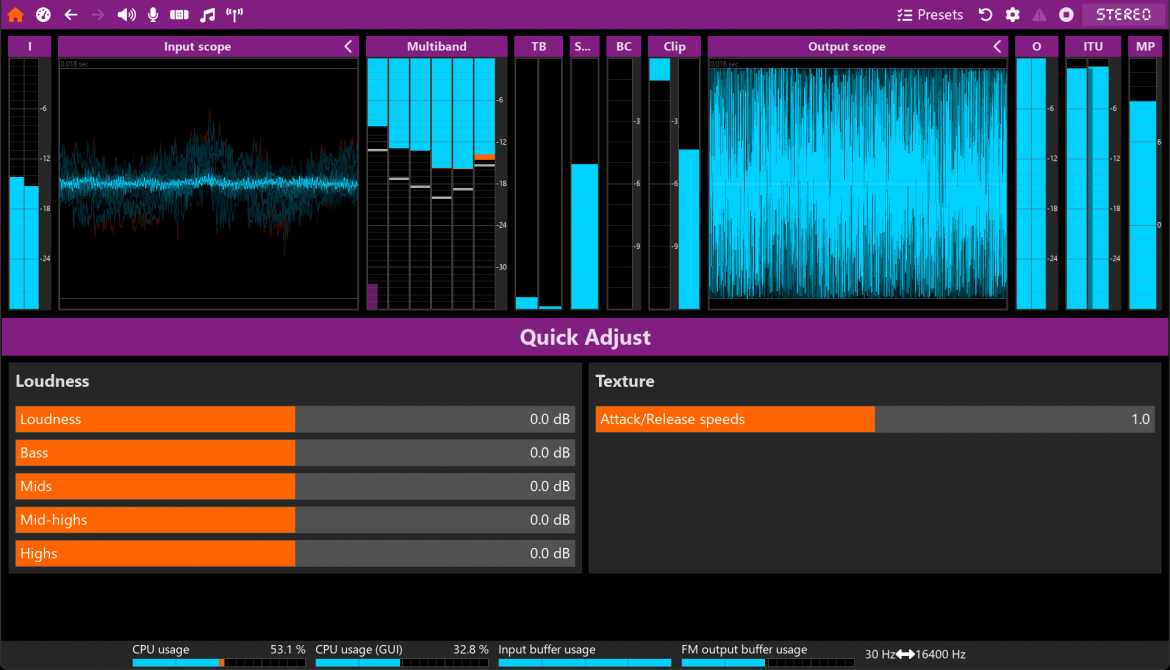
Task: Collapse the Output scope panel via its chevron
Action: pos(997,46)
